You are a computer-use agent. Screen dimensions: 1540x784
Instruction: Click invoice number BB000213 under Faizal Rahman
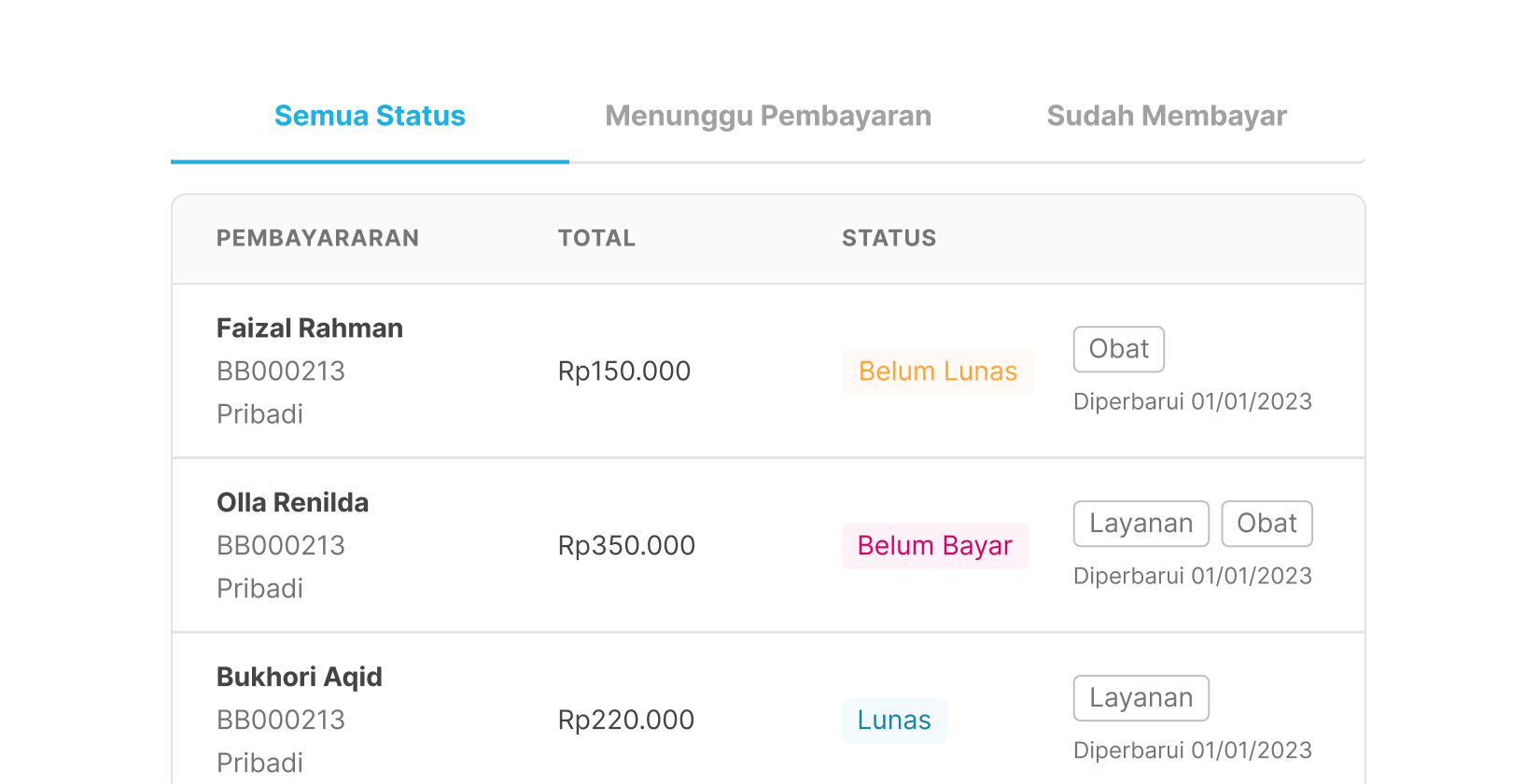click(x=280, y=371)
